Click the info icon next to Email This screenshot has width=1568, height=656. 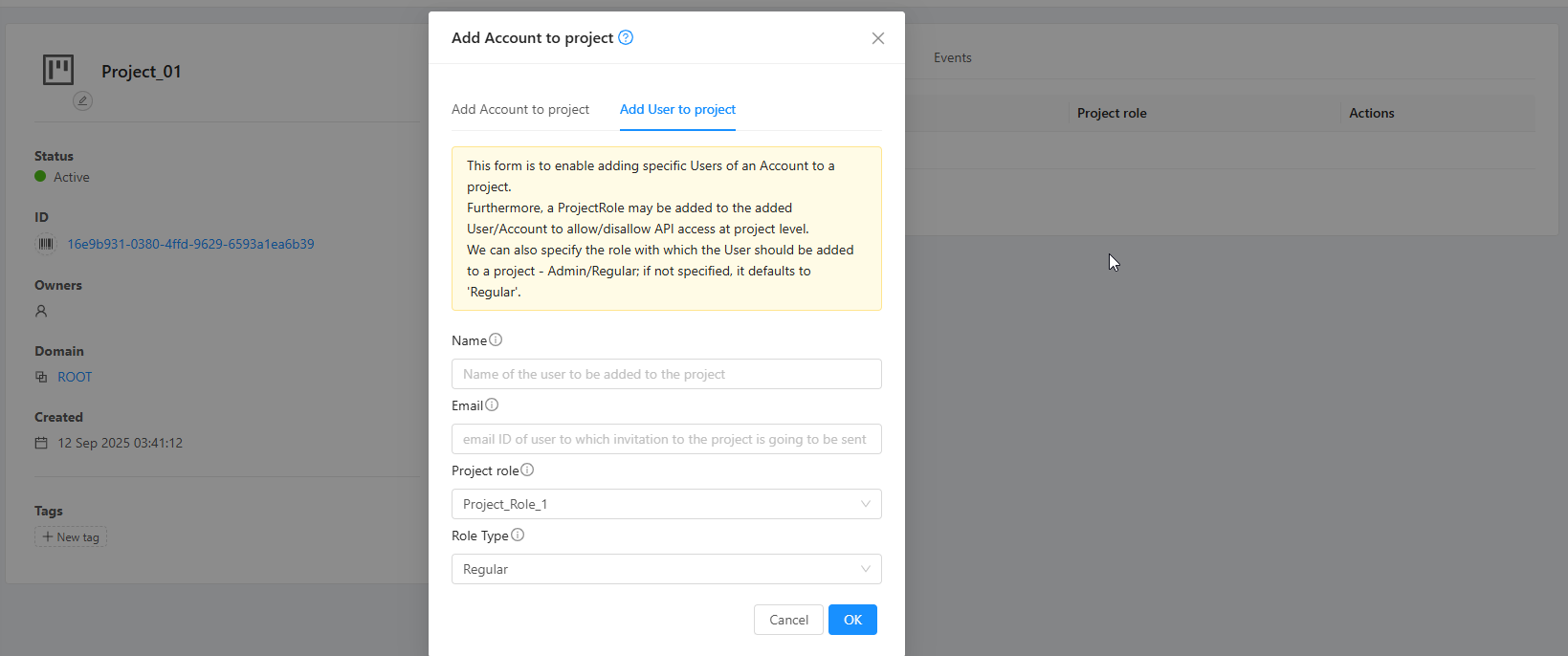point(492,405)
